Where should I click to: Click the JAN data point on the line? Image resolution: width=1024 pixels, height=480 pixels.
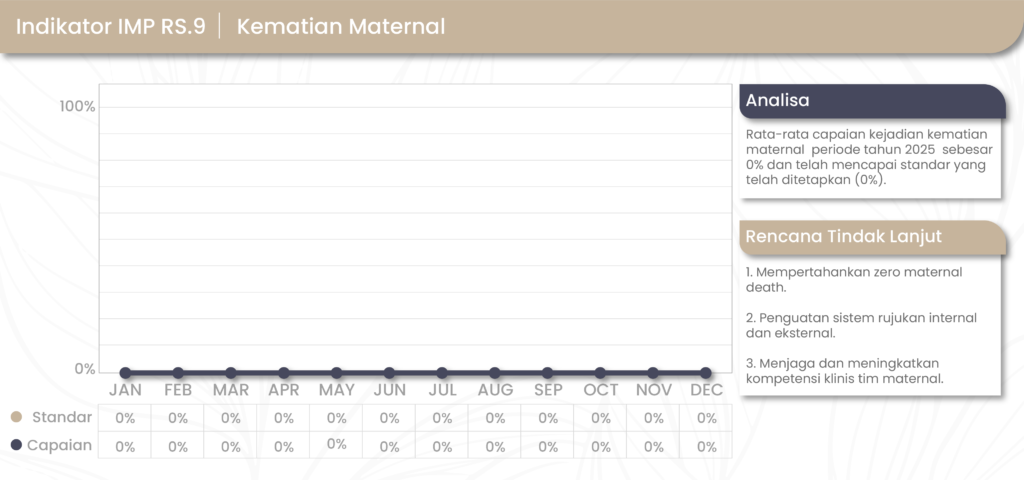[x=125, y=373]
